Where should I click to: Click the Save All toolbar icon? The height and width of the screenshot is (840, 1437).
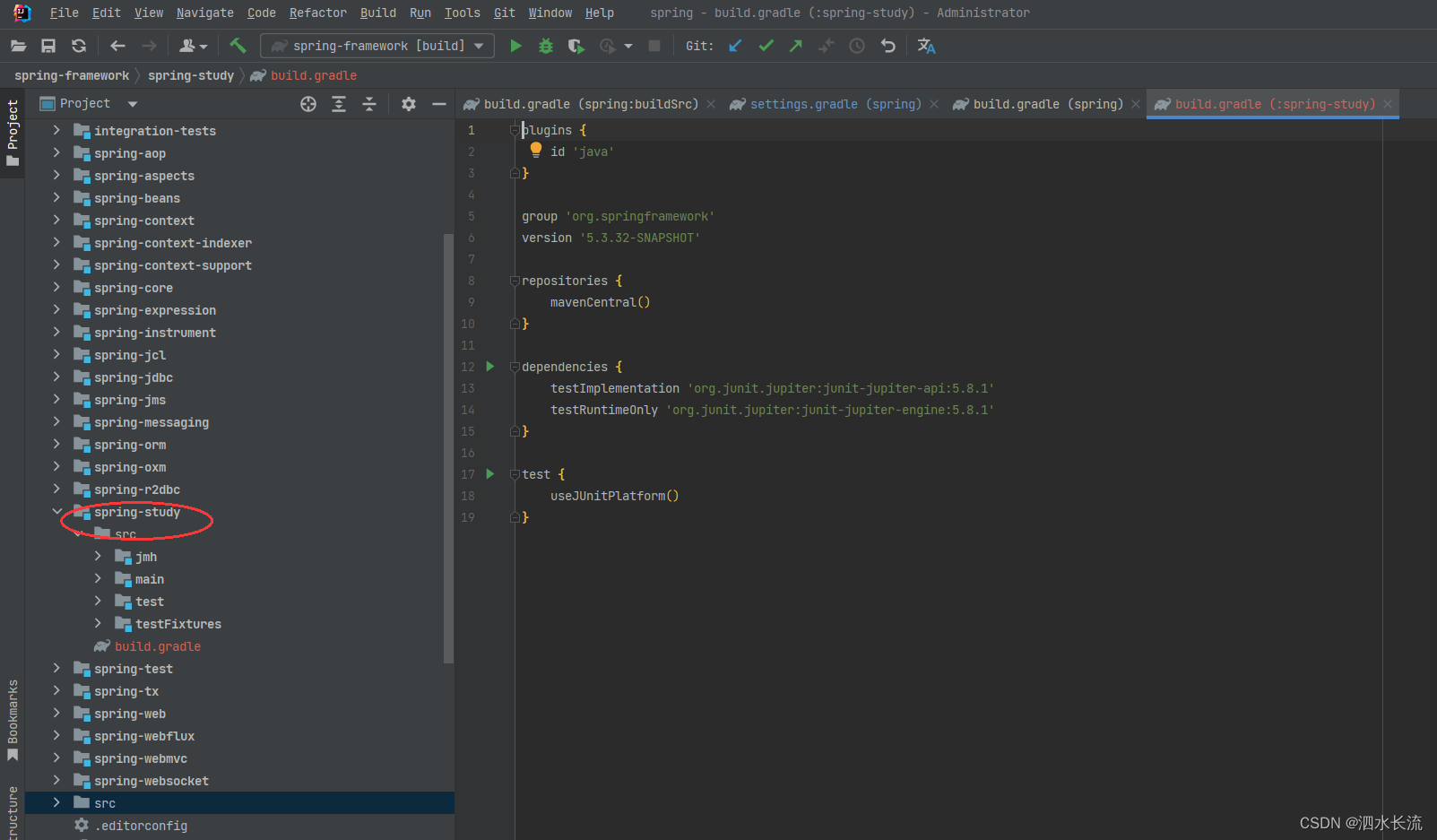click(x=48, y=46)
